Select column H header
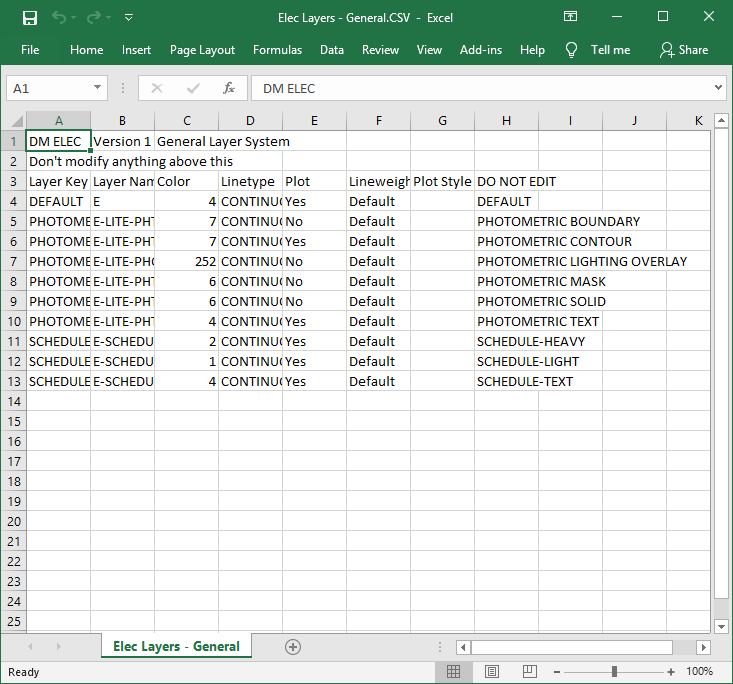733x684 pixels. pos(506,121)
